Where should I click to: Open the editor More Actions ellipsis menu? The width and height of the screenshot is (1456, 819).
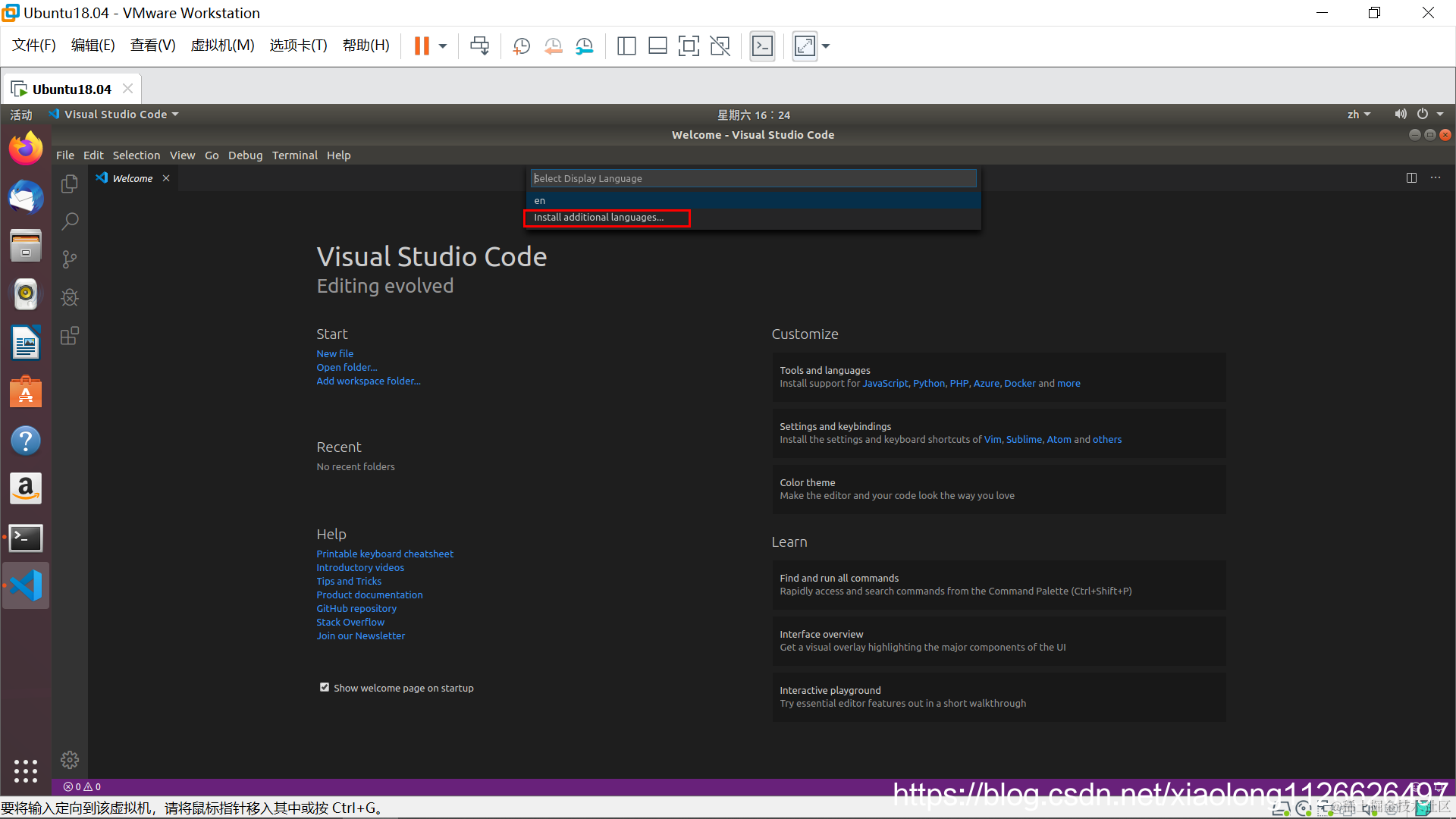(1436, 177)
